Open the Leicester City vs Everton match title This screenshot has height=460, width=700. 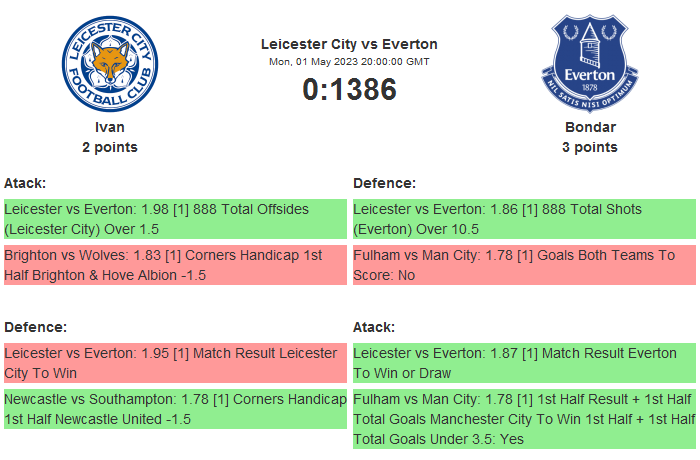click(x=349, y=44)
